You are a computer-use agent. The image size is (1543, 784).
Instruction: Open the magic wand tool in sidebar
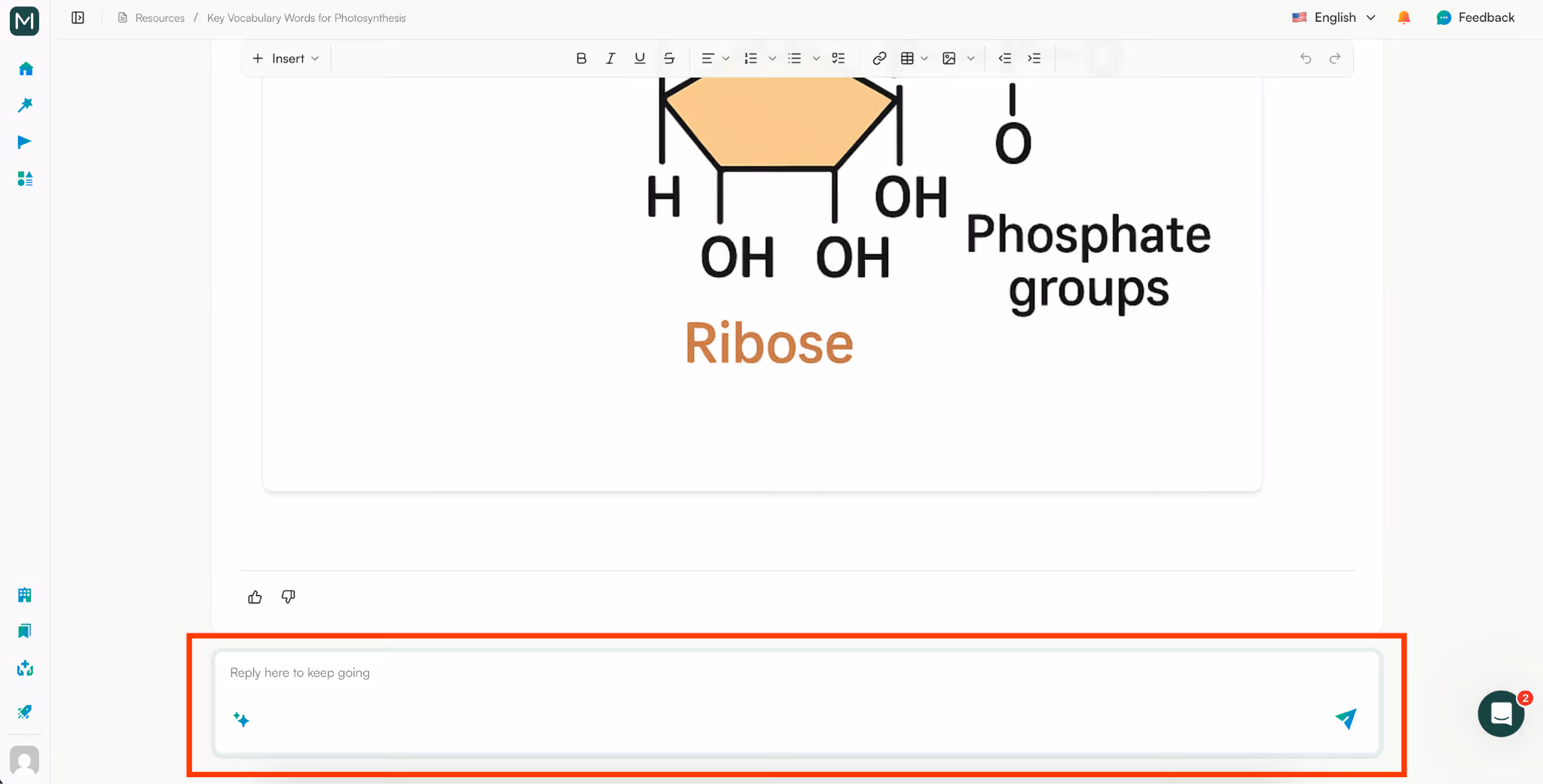(x=25, y=105)
